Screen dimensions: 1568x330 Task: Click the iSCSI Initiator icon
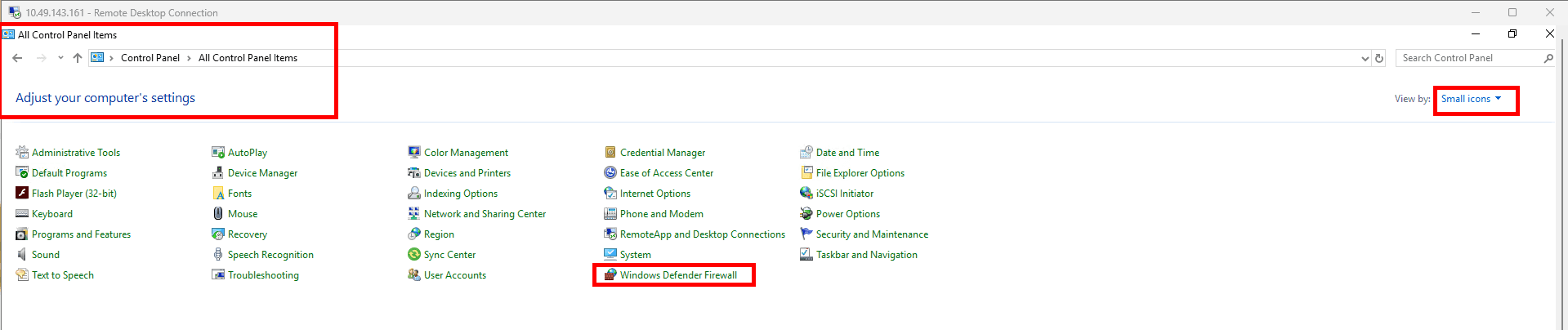click(806, 194)
